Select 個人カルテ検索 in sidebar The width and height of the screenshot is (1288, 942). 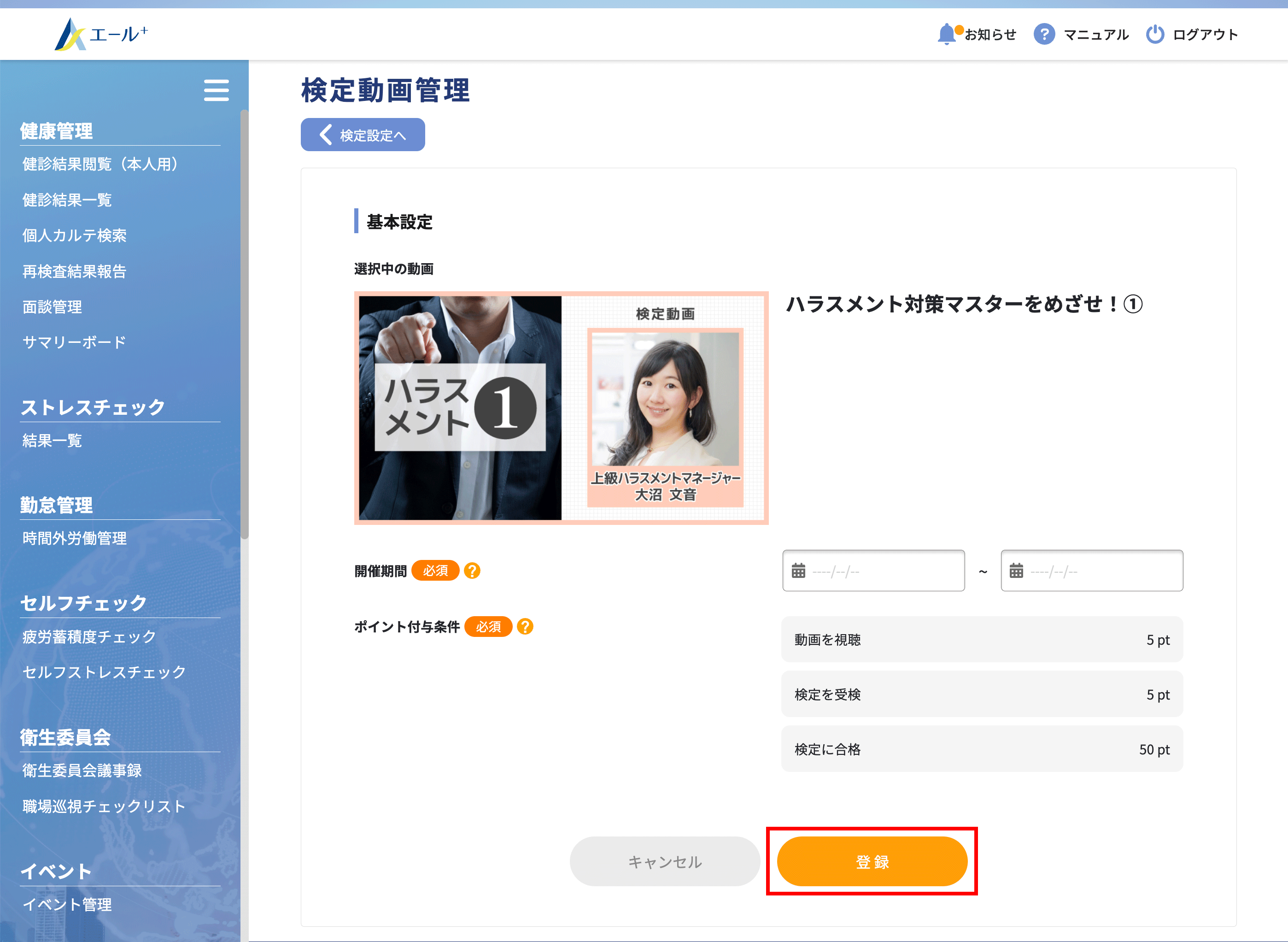pyautogui.click(x=75, y=235)
